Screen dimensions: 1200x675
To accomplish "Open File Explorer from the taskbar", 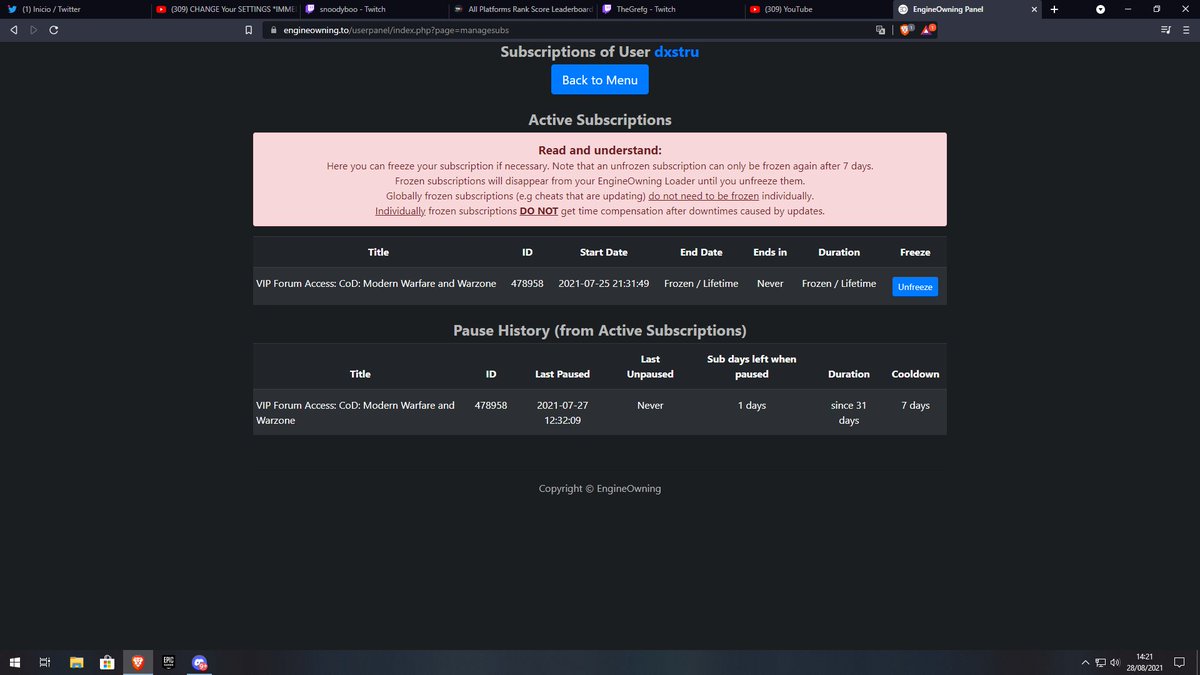I will coord(76,662).
